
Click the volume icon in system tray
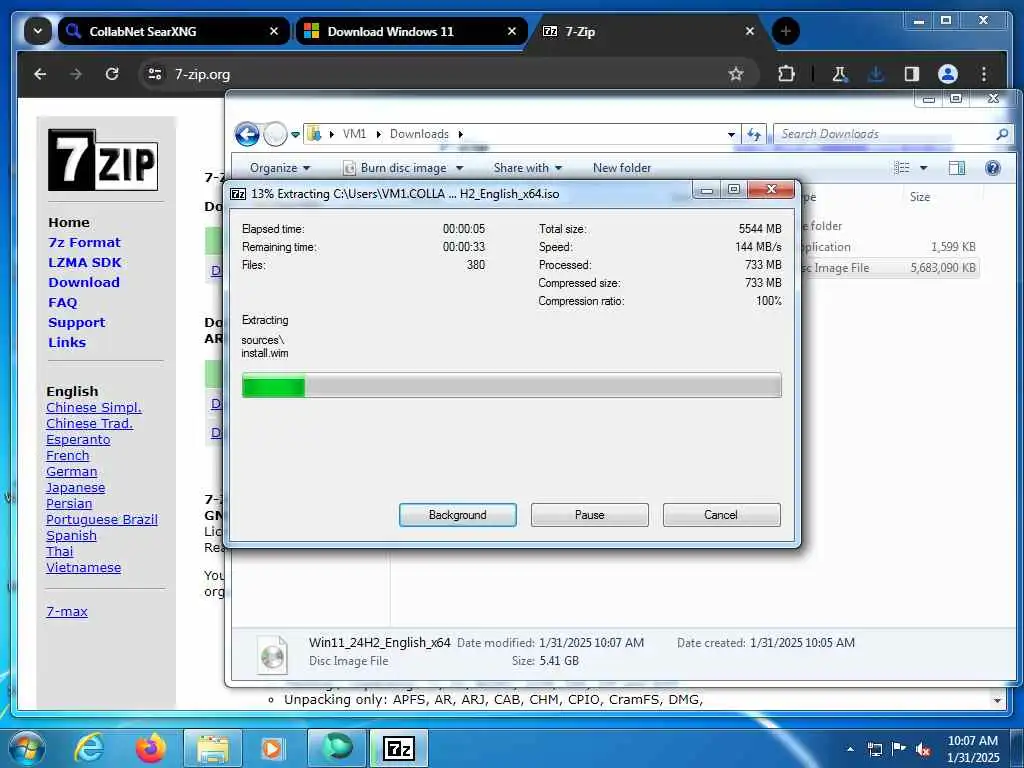click(x=923, y=750)
